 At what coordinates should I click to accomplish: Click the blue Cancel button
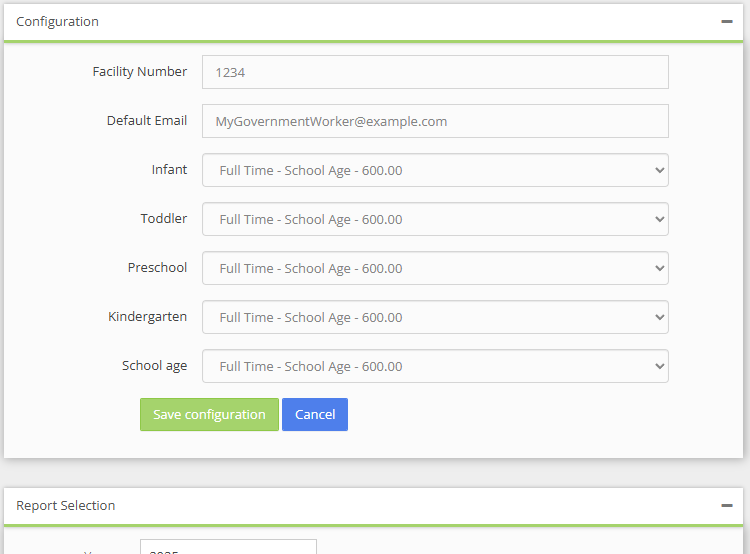[x=314, y=414]
